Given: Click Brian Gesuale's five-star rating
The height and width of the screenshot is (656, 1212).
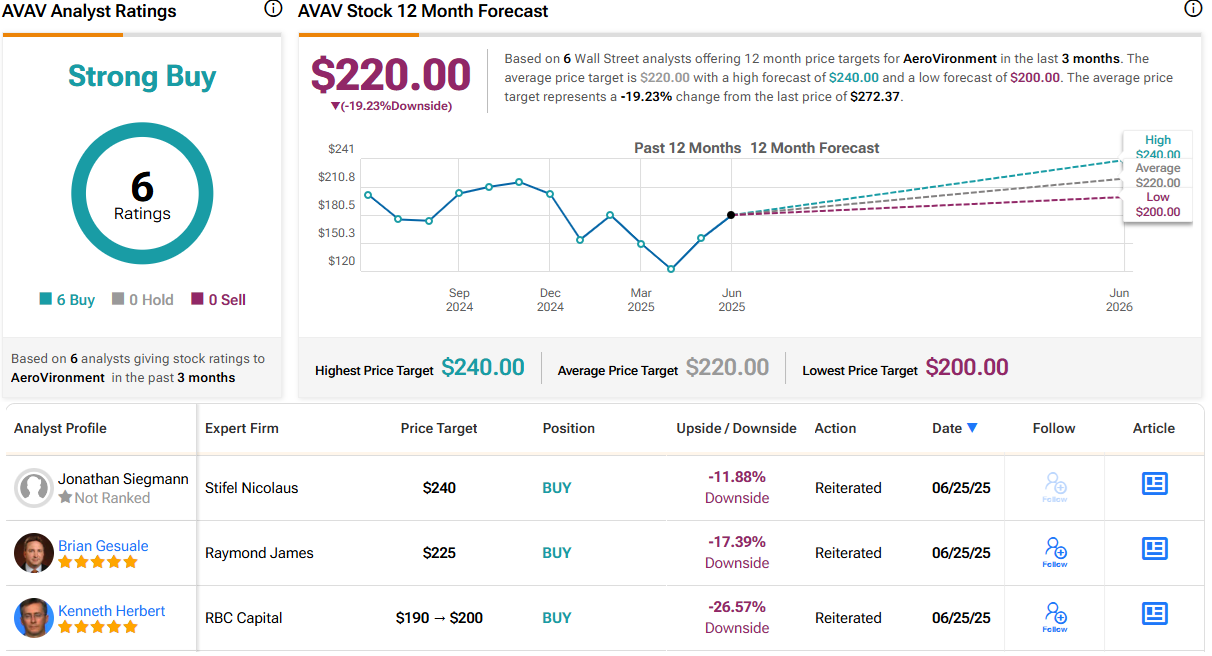Looking at the screenshot, I should (97, 562).
